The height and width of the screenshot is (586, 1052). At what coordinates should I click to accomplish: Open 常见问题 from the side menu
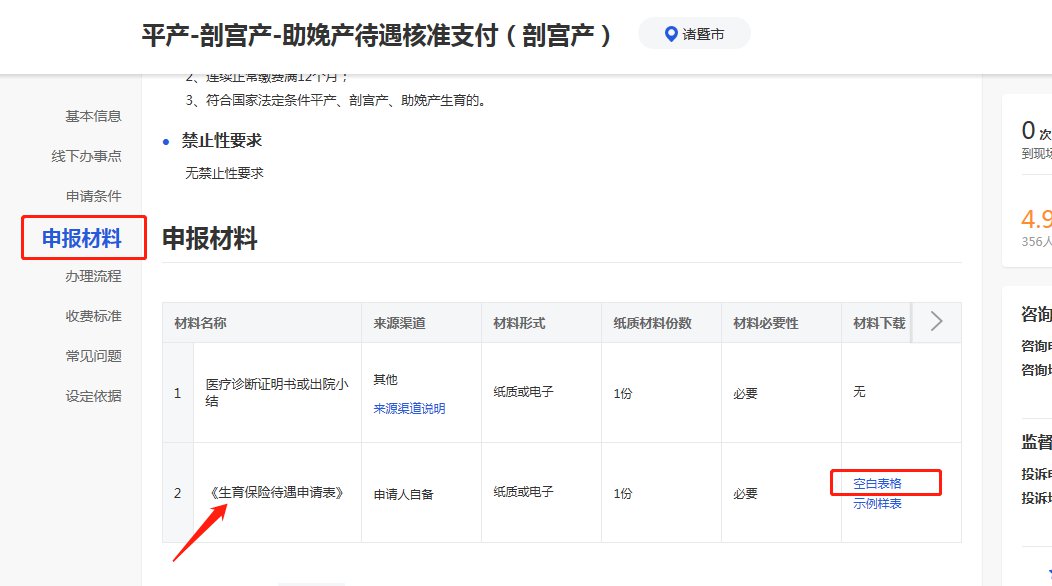coord(93,356)
